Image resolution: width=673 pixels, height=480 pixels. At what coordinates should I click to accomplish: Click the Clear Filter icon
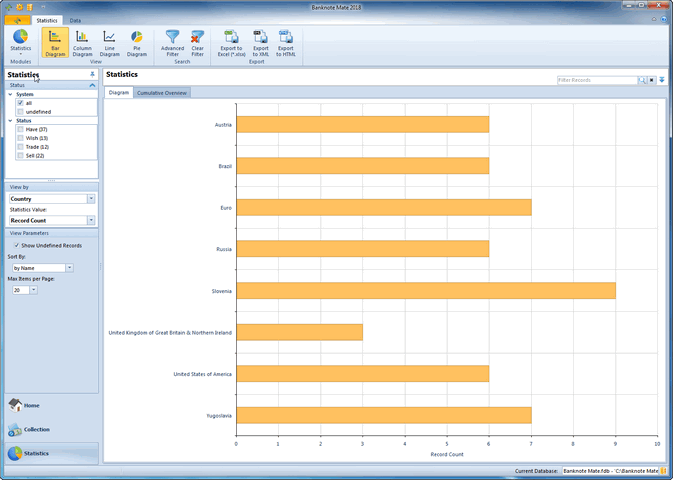[197, 42]
